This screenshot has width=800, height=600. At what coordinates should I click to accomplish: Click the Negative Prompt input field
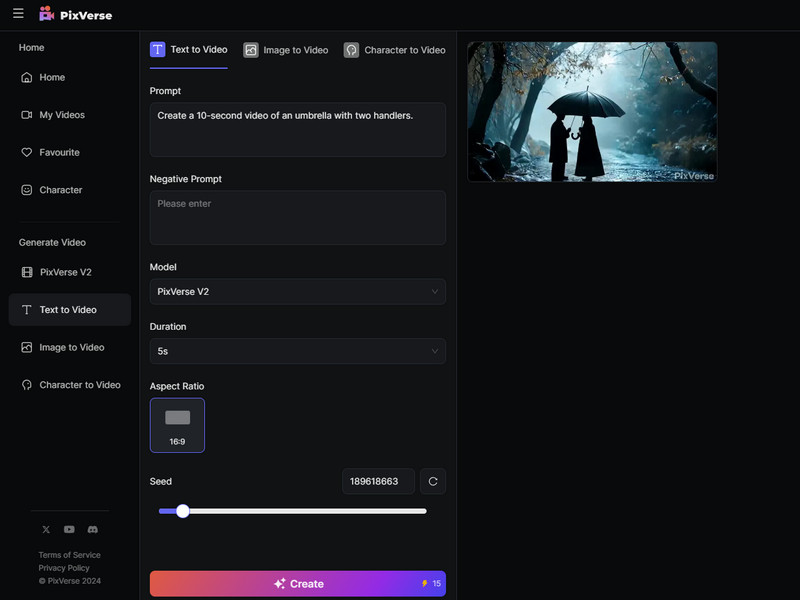[x=297, y=217]
